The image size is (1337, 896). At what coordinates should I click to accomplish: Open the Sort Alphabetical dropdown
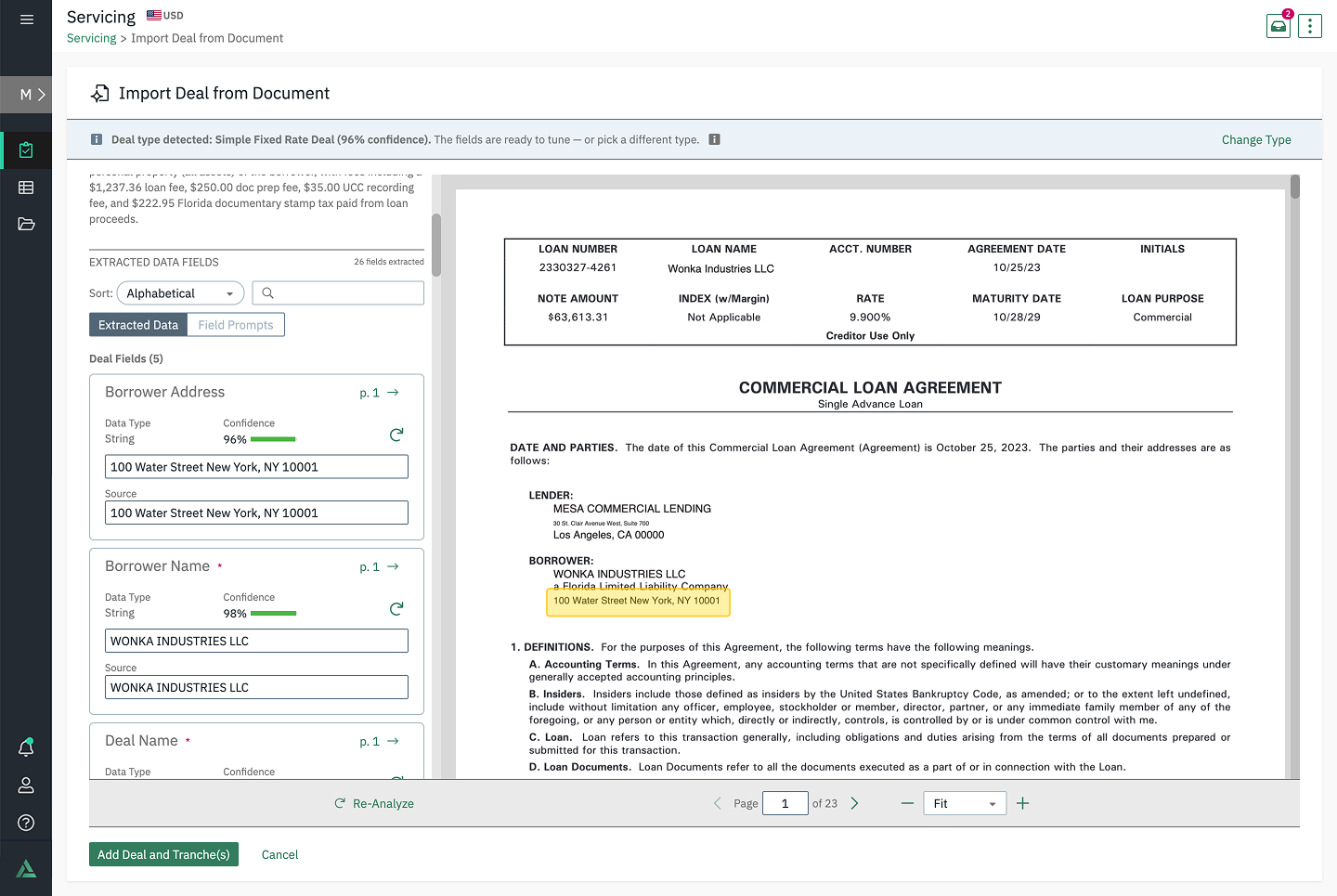click(x=180, y=293)
